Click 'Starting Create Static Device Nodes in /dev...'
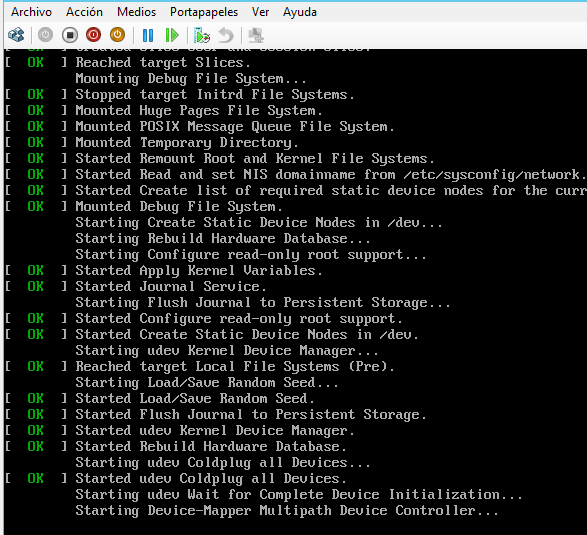Viewport: 587px width, 535px height. (259, 223)
